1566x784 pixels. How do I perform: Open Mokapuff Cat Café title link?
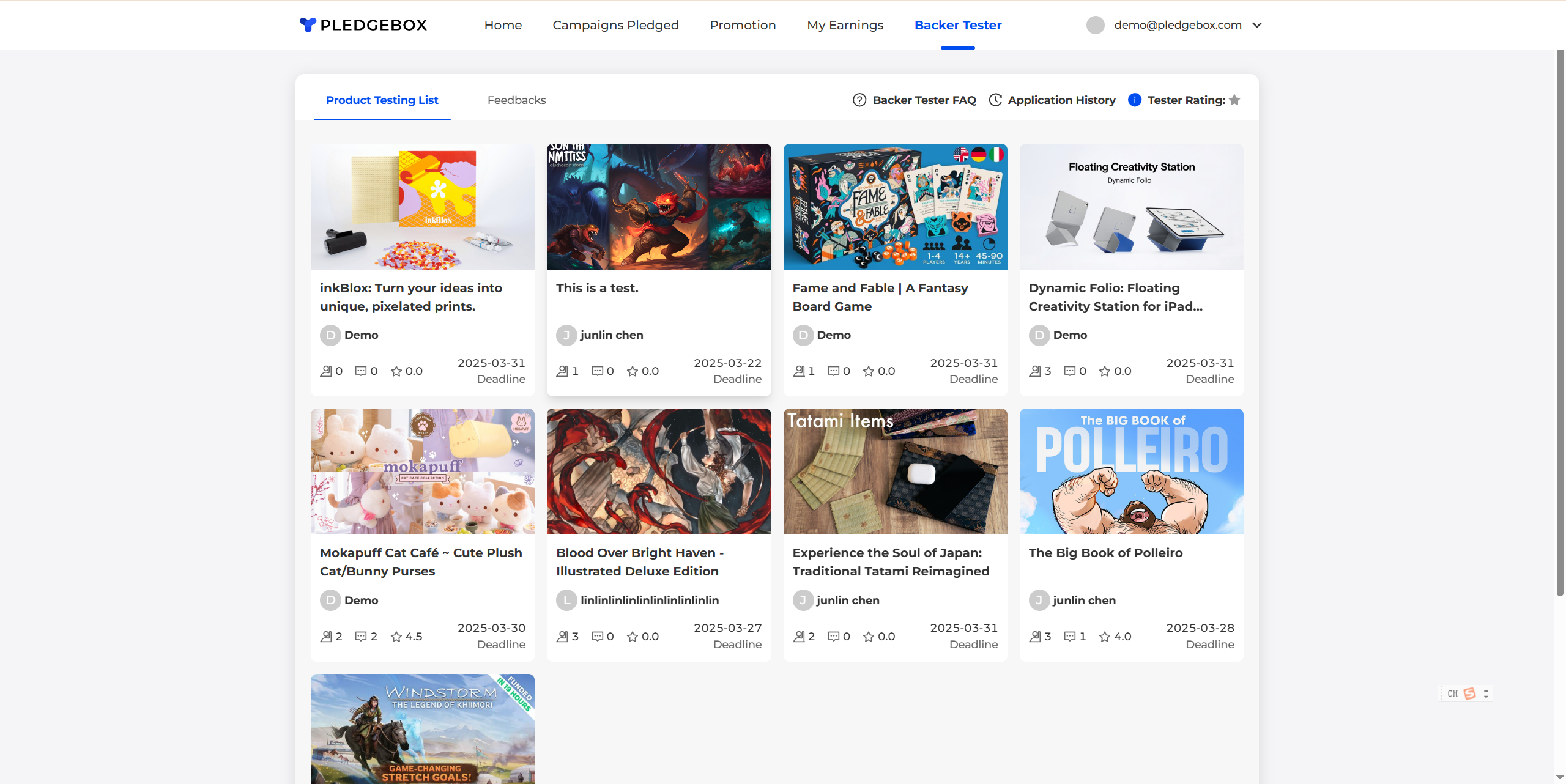tap(421, 562)
